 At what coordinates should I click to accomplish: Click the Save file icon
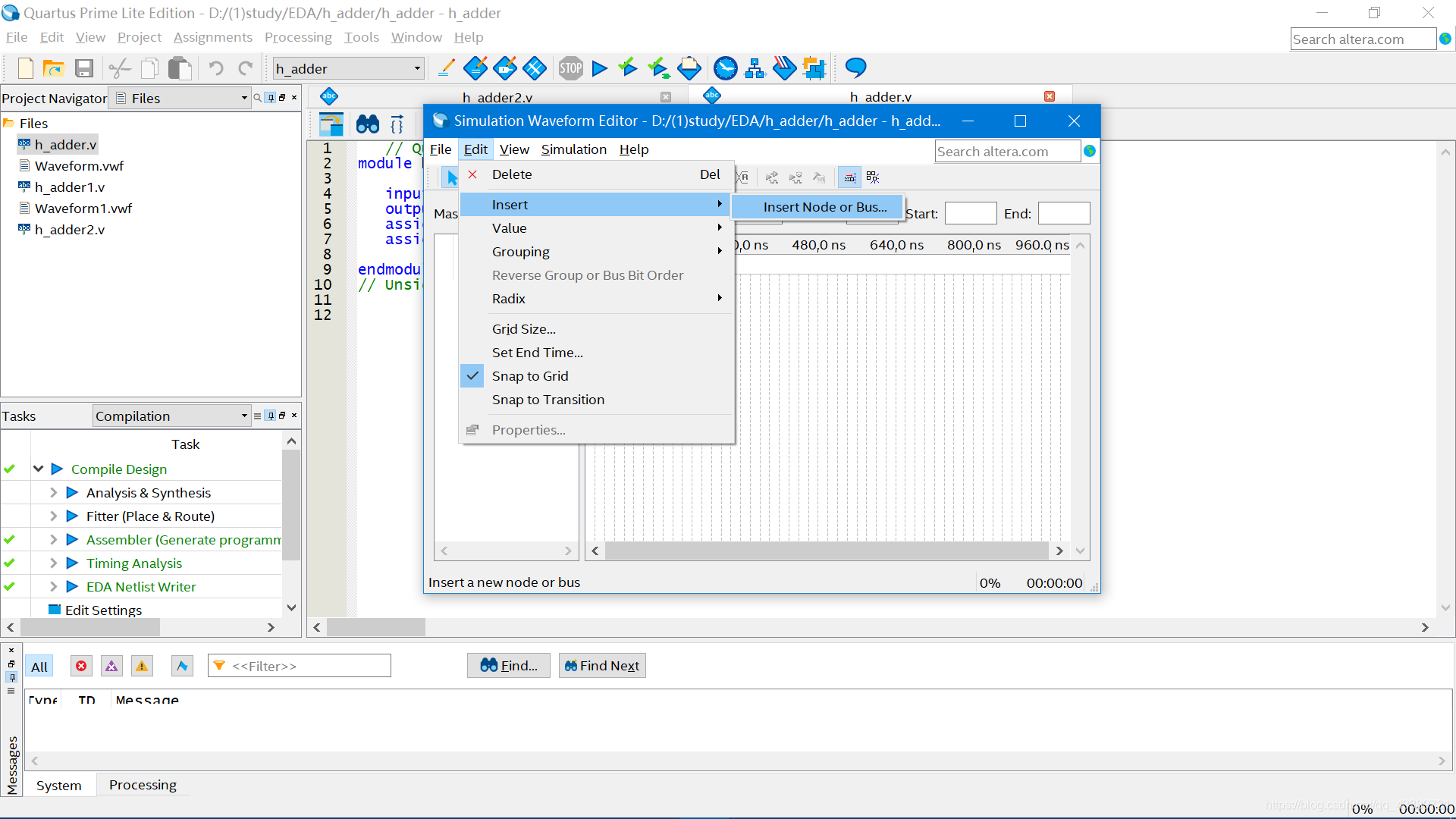coord(83,68)
